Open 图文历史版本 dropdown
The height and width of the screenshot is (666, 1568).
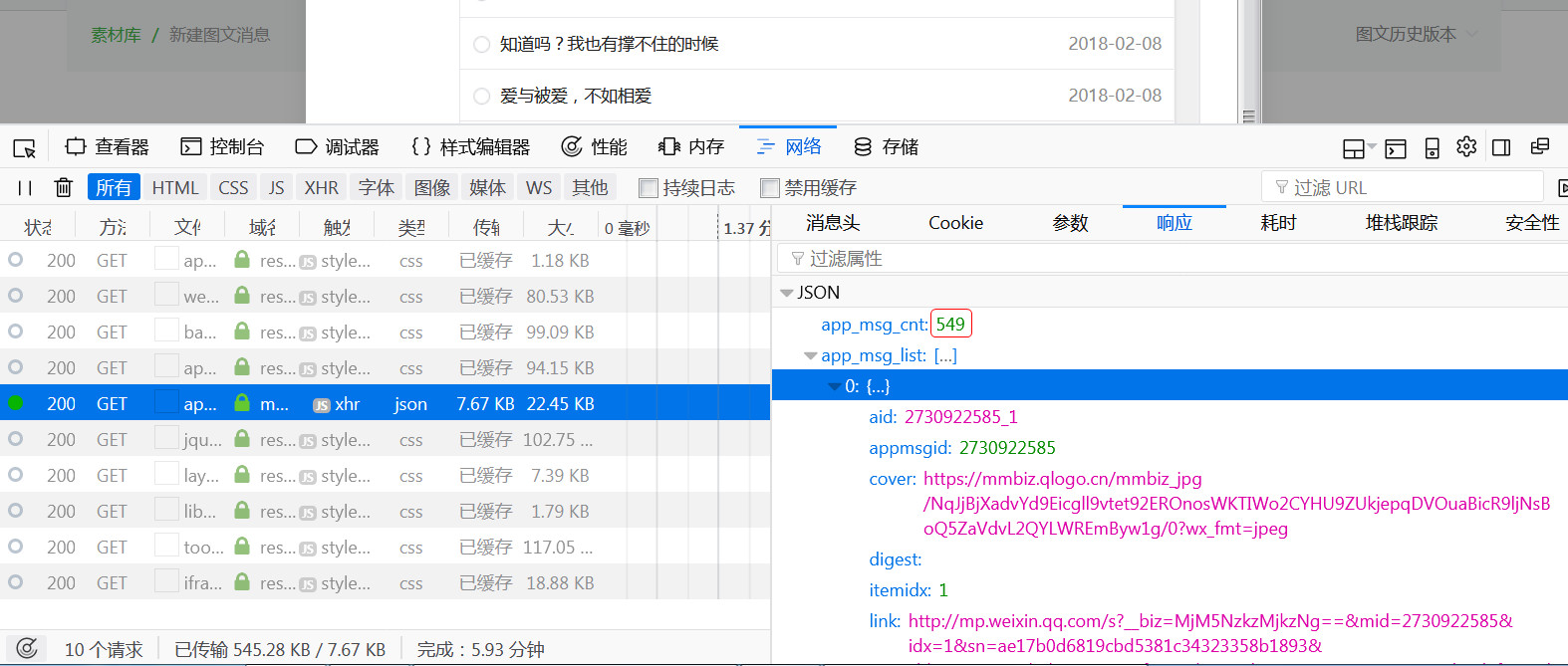point(1416,34)
